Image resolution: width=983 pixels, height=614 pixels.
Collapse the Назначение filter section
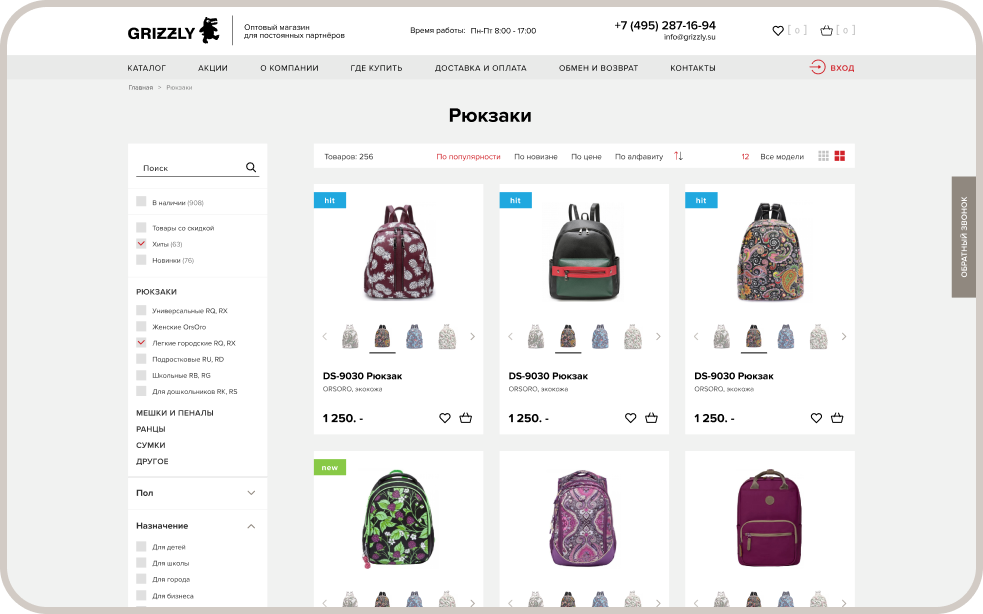[251, 526]
